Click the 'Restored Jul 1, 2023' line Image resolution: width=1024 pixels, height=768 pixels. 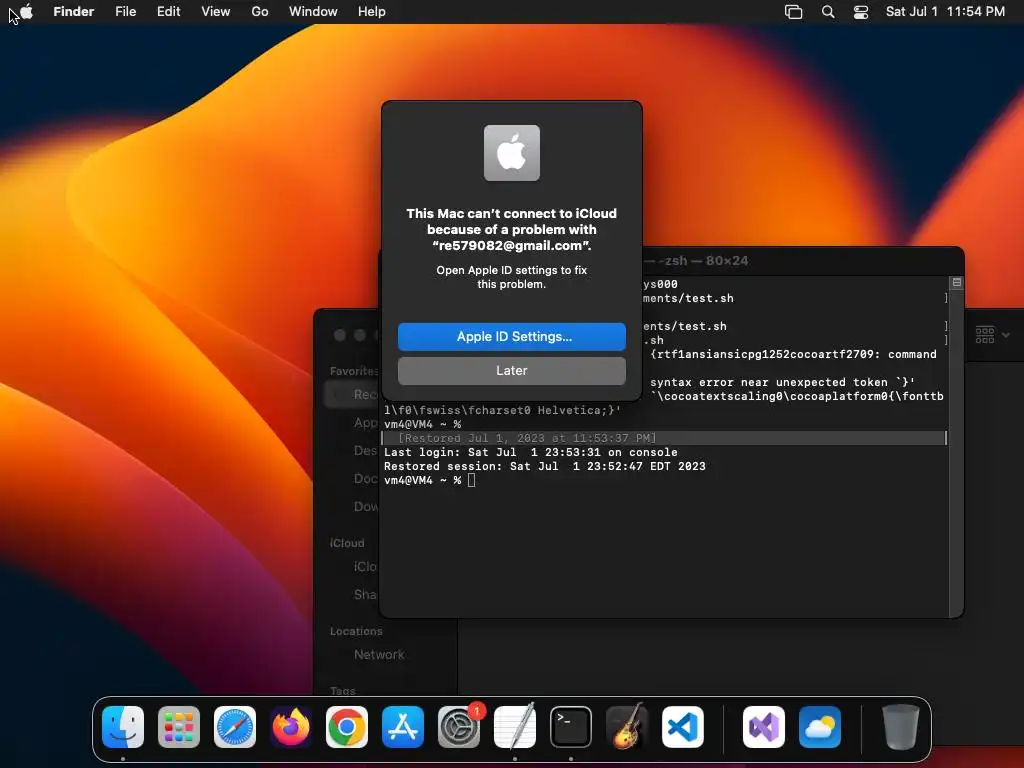pos(526,438)
